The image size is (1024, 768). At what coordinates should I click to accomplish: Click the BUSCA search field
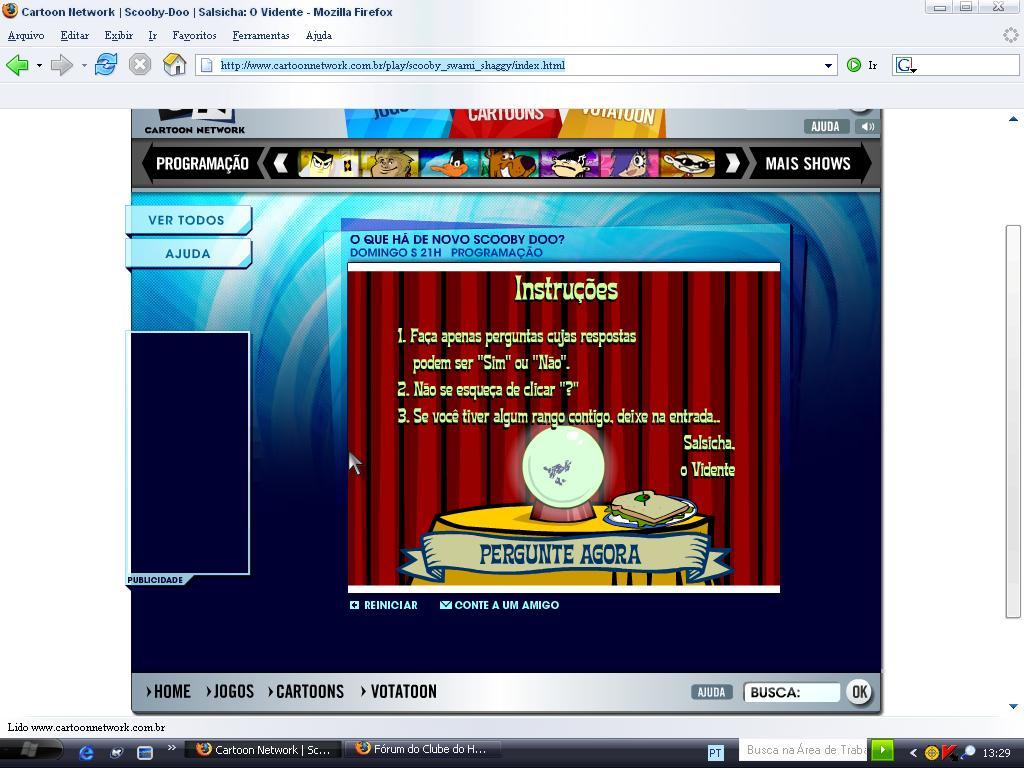792,692
